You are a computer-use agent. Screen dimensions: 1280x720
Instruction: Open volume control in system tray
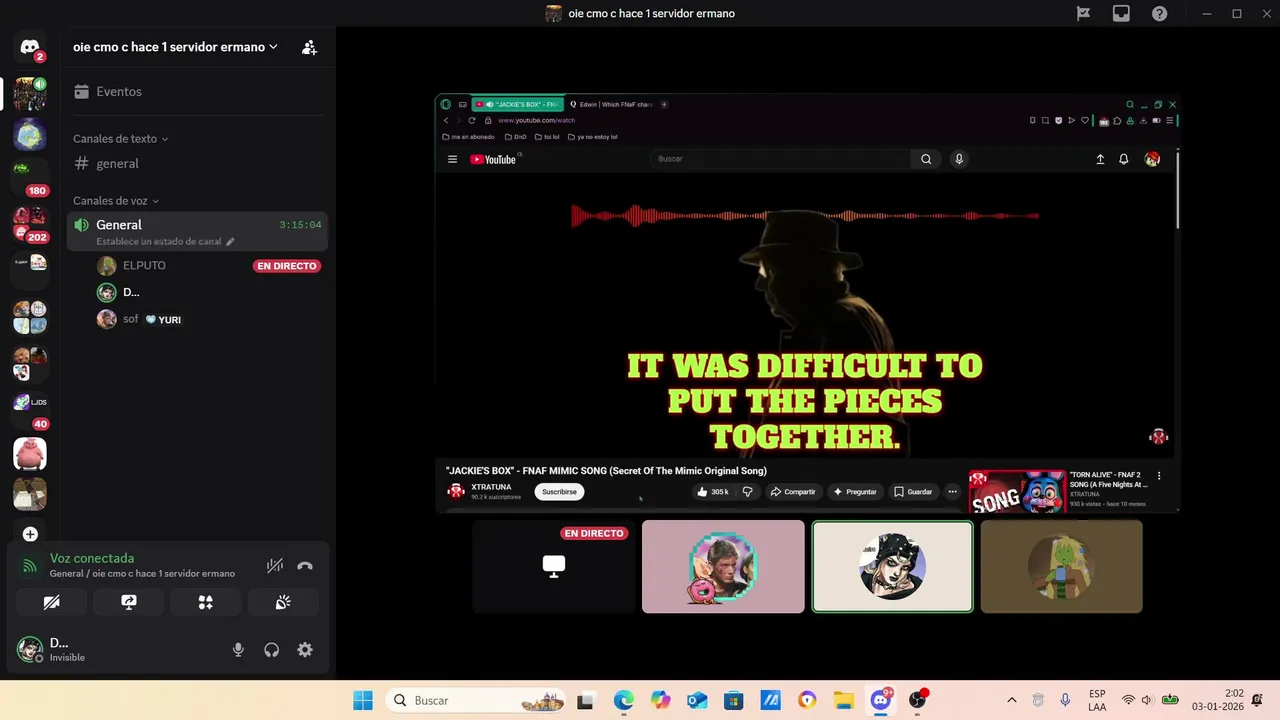pyautogui.click(x=1147, y=700)
